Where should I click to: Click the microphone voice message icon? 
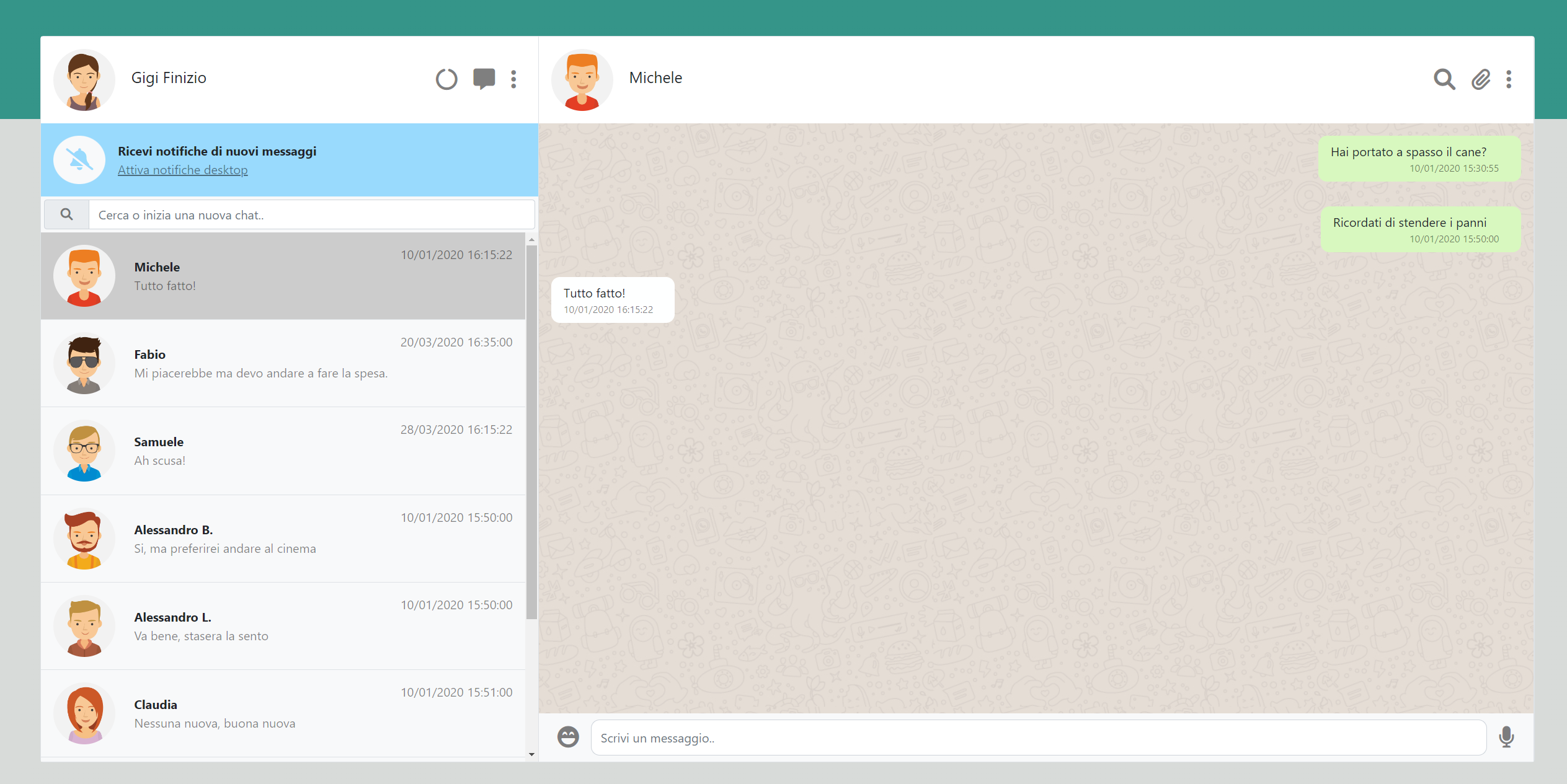point(1506,737)
